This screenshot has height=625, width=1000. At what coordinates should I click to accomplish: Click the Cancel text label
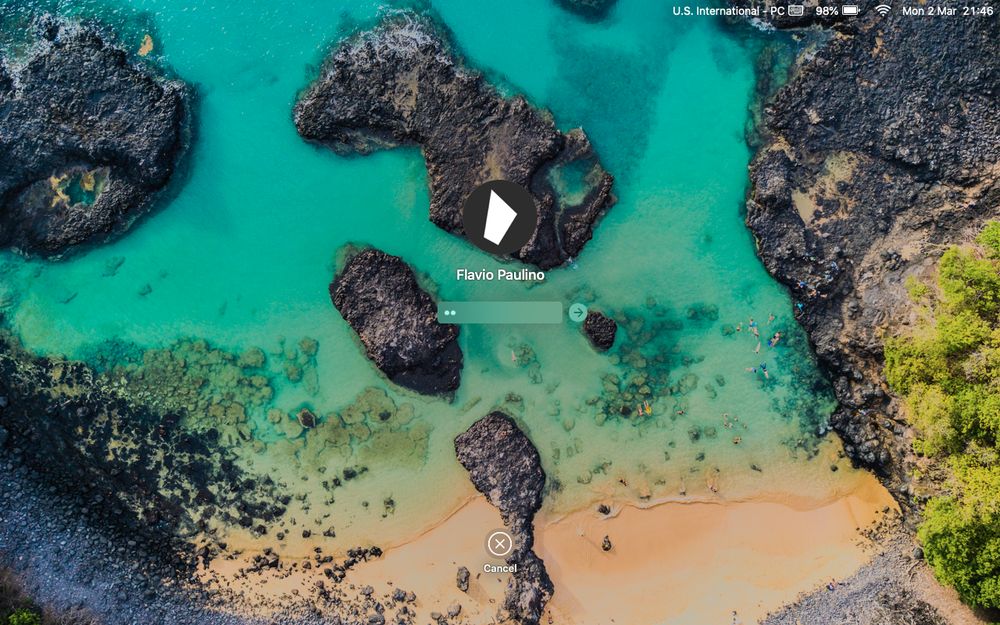click(499, 568)
